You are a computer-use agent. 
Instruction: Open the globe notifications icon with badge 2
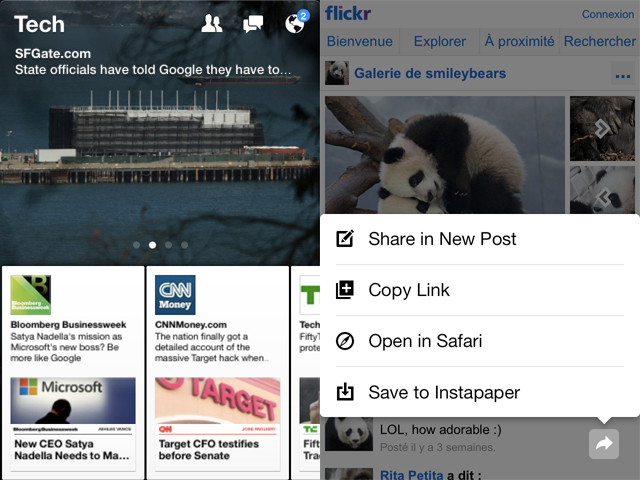click(296, 22)
